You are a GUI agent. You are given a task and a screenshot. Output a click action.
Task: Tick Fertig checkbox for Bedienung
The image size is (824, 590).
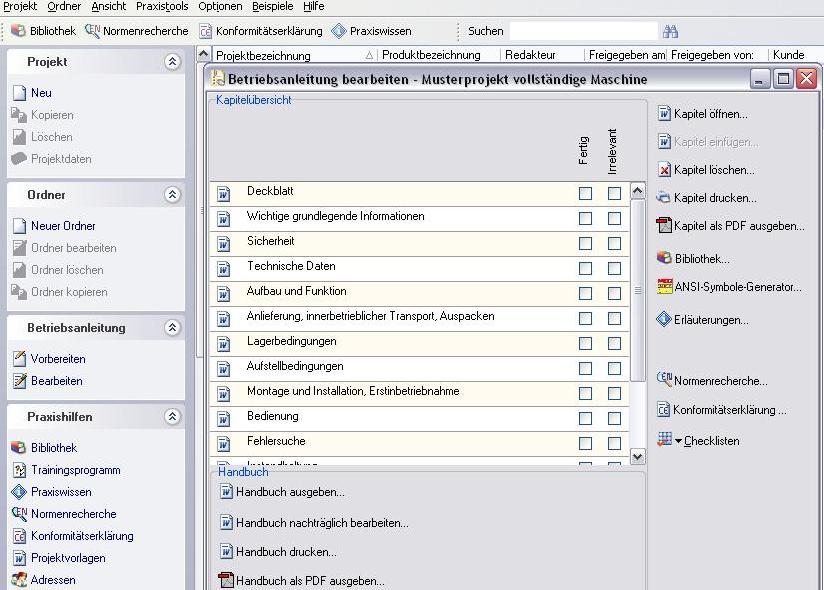pos(585,418)
